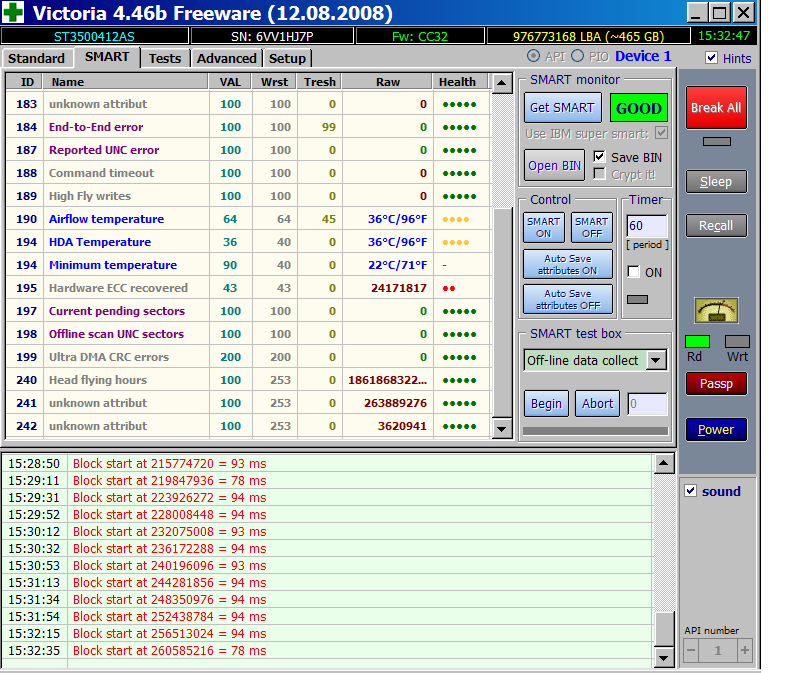Click the gauge meter icon

[716, 310]
